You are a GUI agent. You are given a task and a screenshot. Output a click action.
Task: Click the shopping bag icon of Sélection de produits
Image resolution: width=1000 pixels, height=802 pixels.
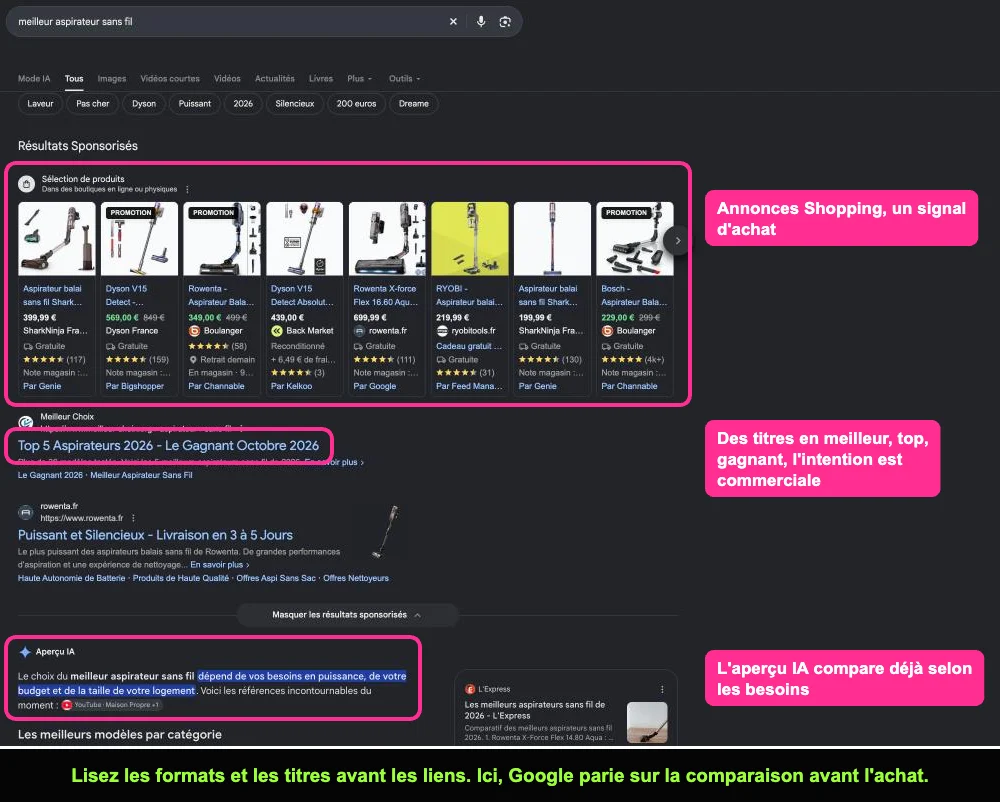coord(26,184)
